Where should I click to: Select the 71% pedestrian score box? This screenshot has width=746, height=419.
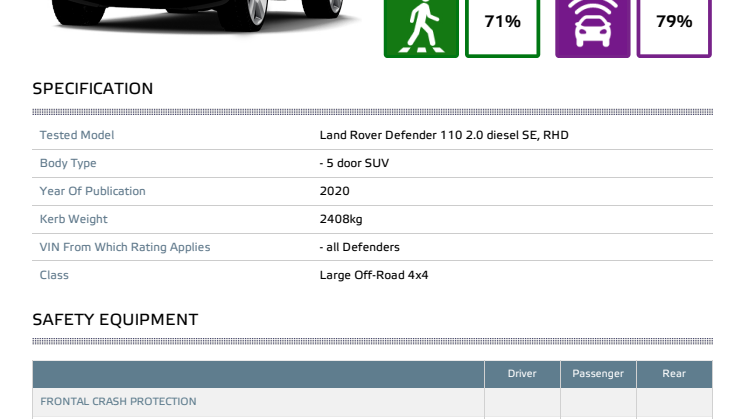502,29
